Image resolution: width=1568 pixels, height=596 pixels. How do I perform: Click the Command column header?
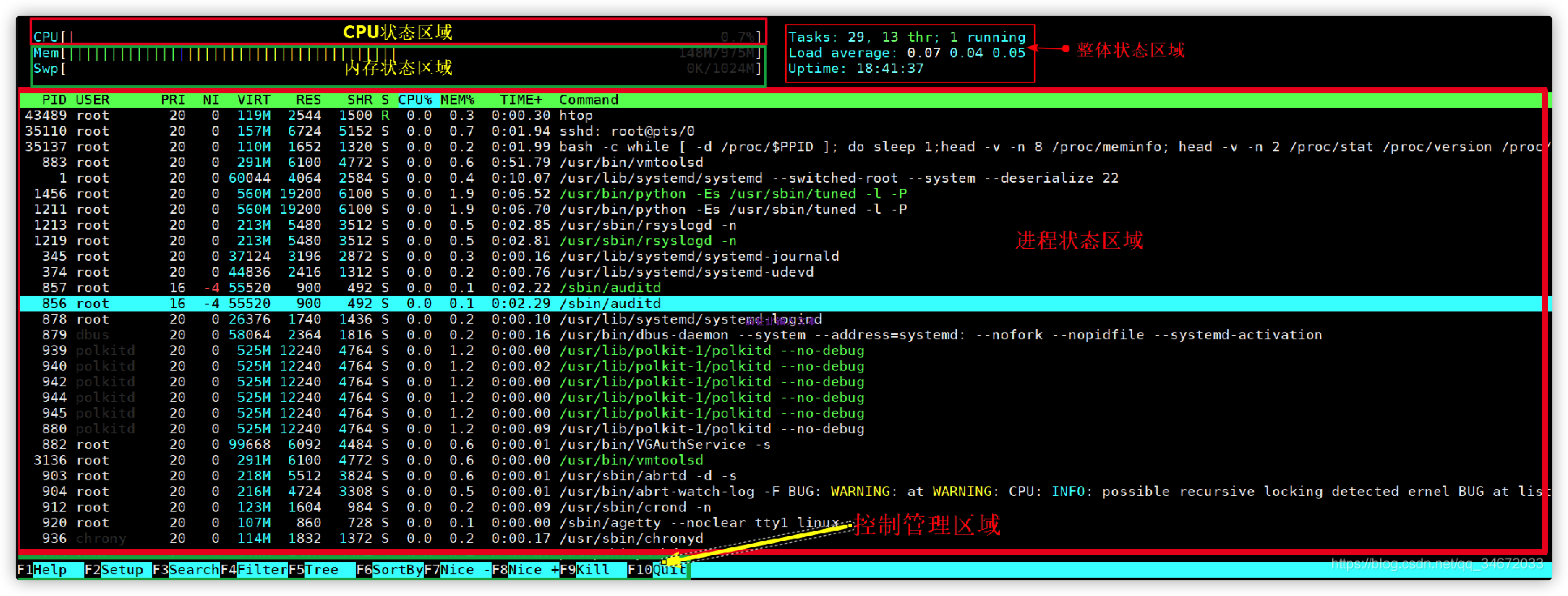589,100
